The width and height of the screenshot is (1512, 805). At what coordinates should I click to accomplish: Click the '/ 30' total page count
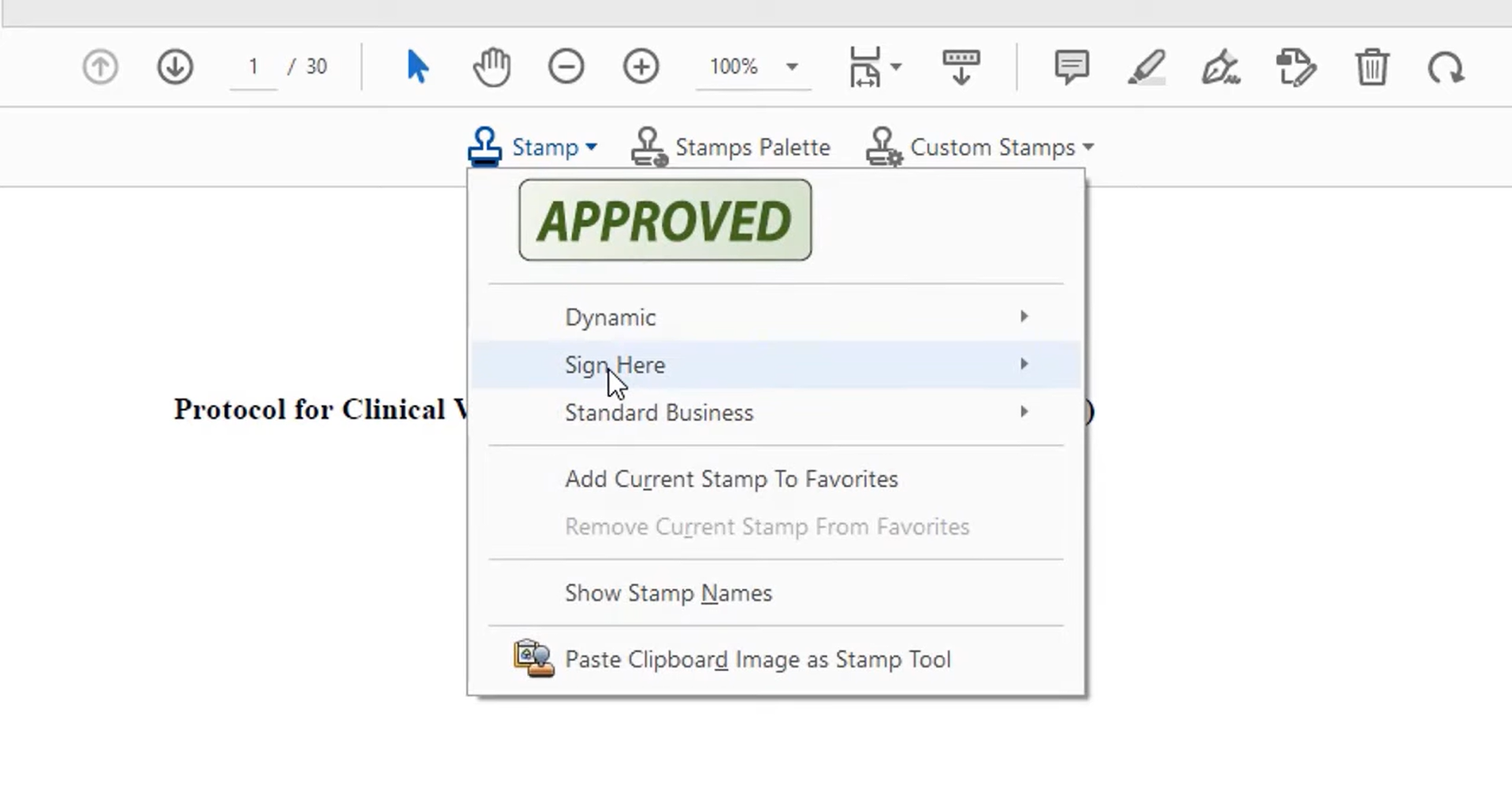click(307, 67)
